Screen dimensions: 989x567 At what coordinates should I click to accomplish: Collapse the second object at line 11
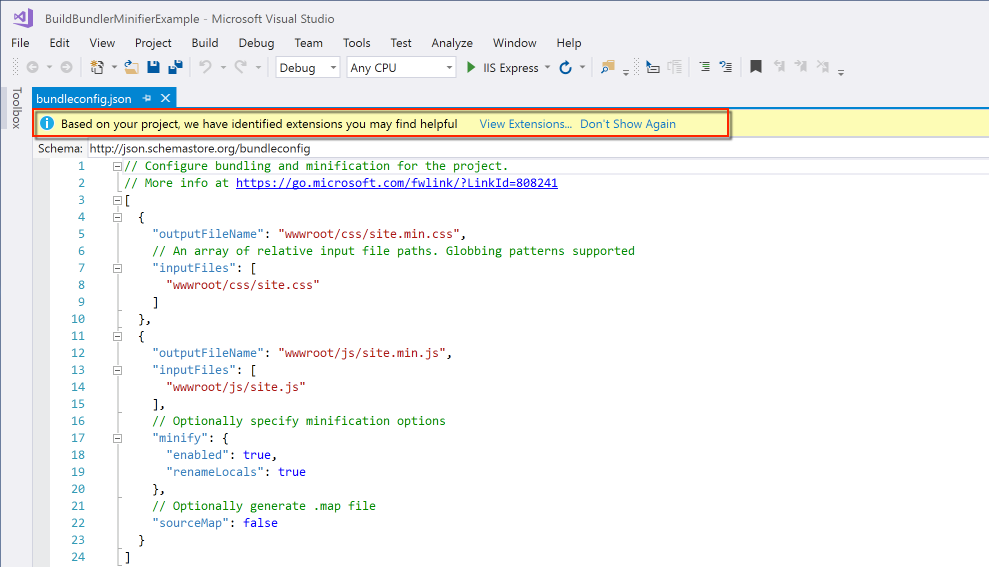[x=117, y=337]
